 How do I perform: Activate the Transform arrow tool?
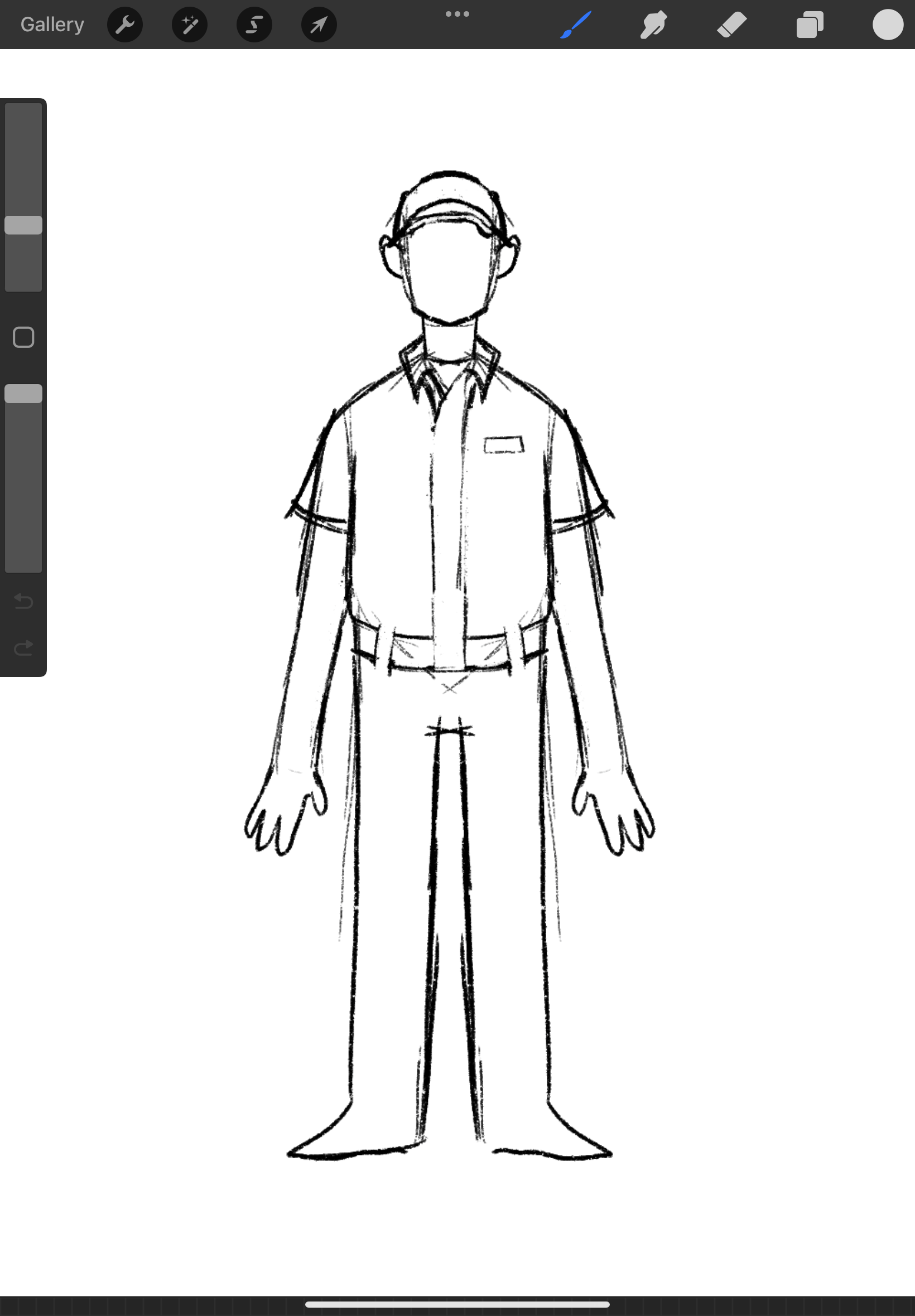click(319, 25)
